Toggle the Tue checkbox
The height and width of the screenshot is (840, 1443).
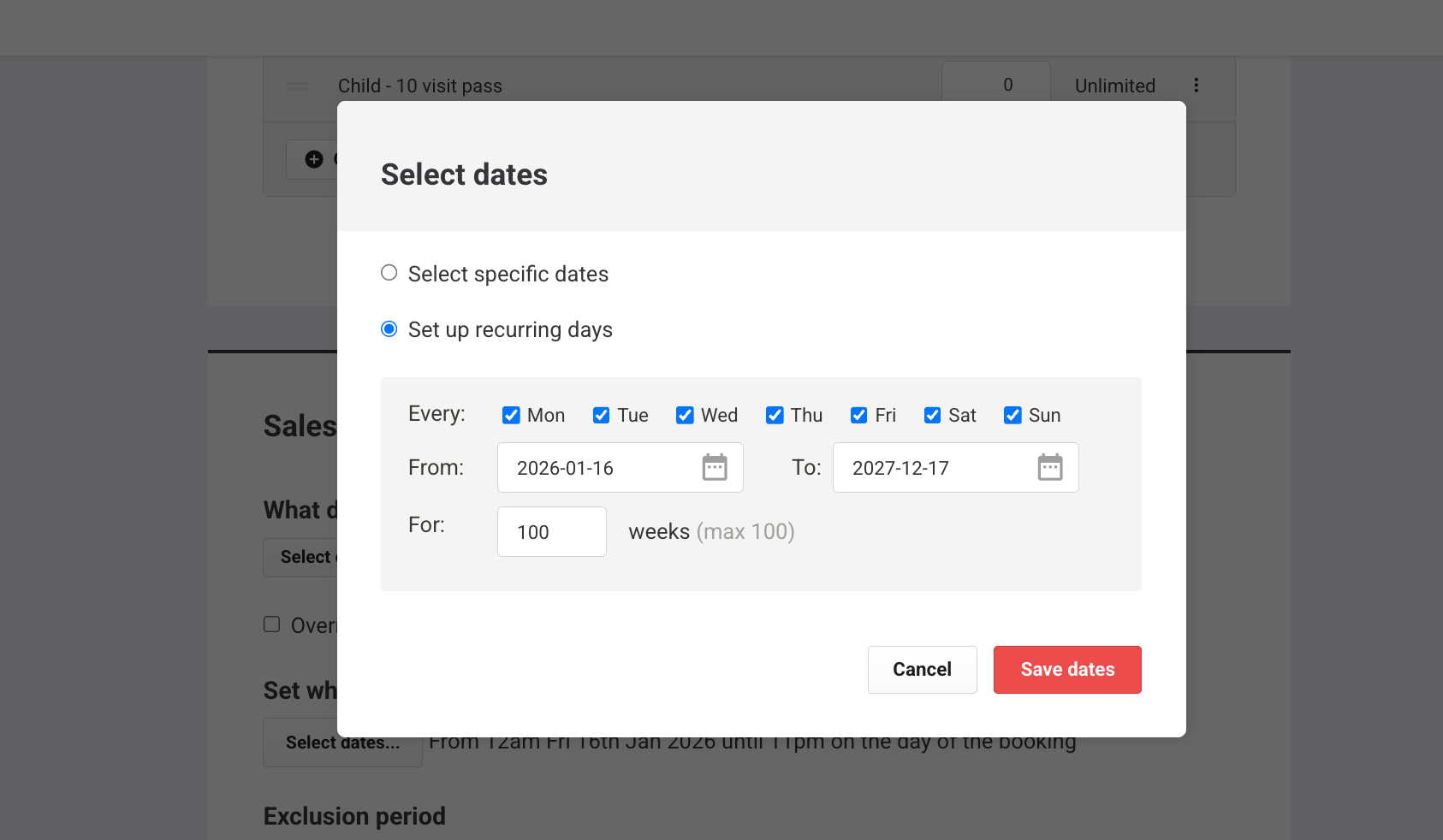602,416
